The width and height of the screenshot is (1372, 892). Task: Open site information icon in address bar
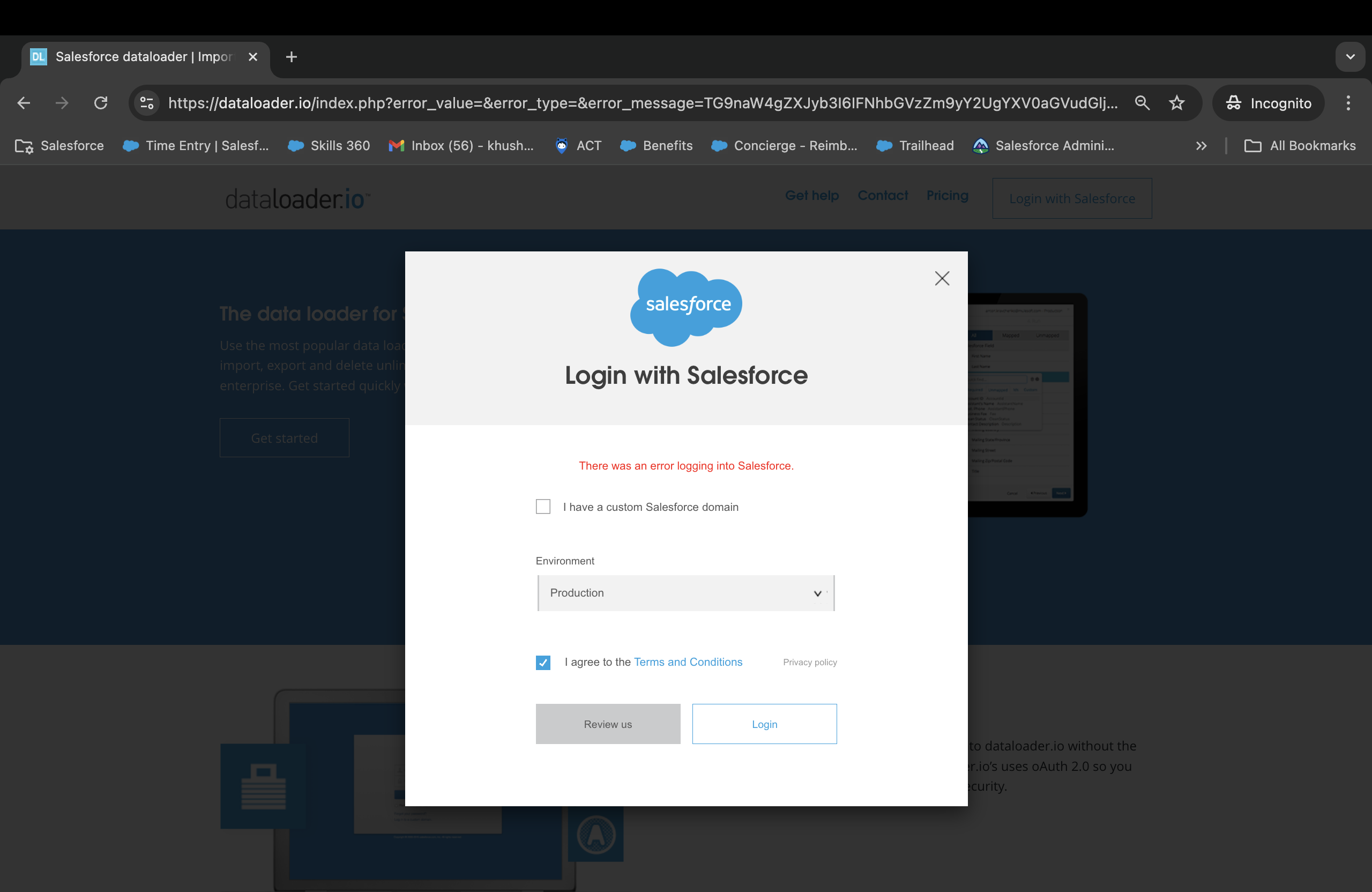pos(147,103)
